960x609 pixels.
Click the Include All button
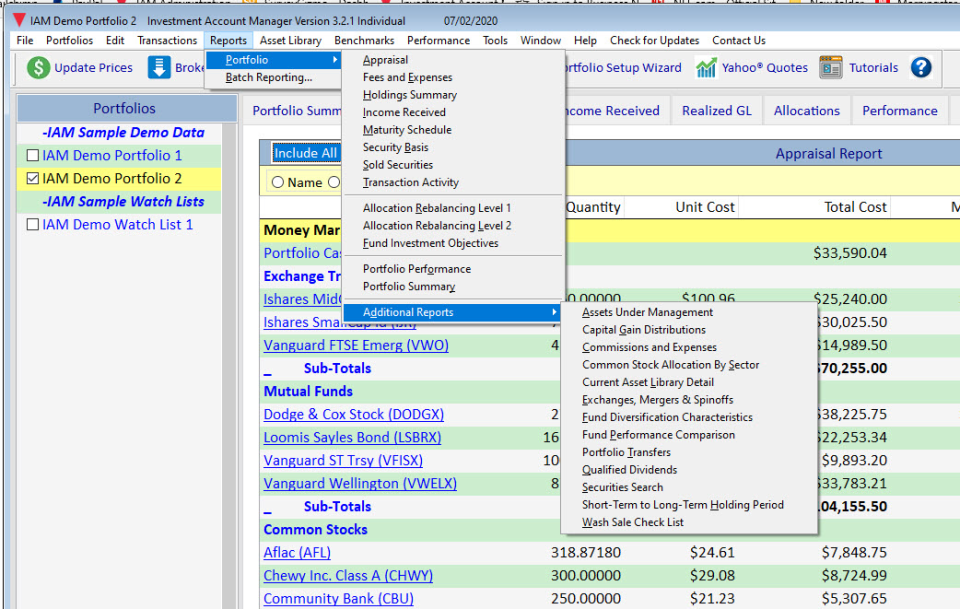tap(307, 152)
